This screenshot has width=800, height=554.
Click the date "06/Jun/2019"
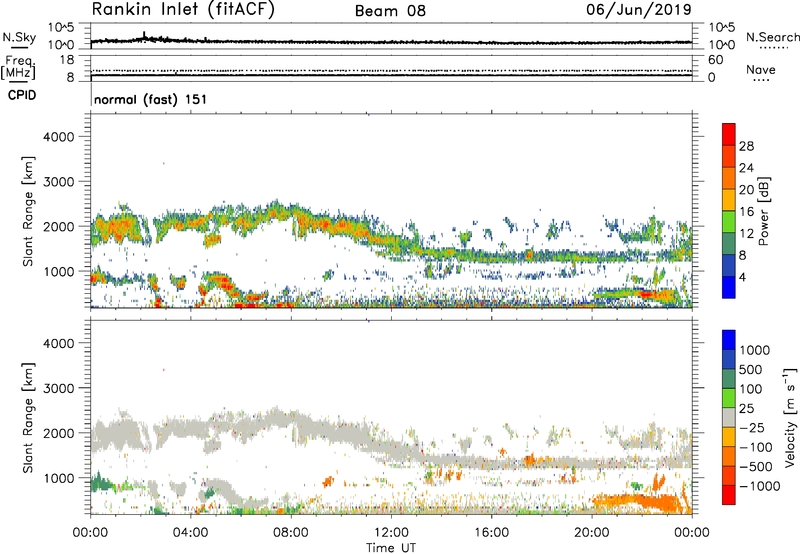click(x=639, y=10)
